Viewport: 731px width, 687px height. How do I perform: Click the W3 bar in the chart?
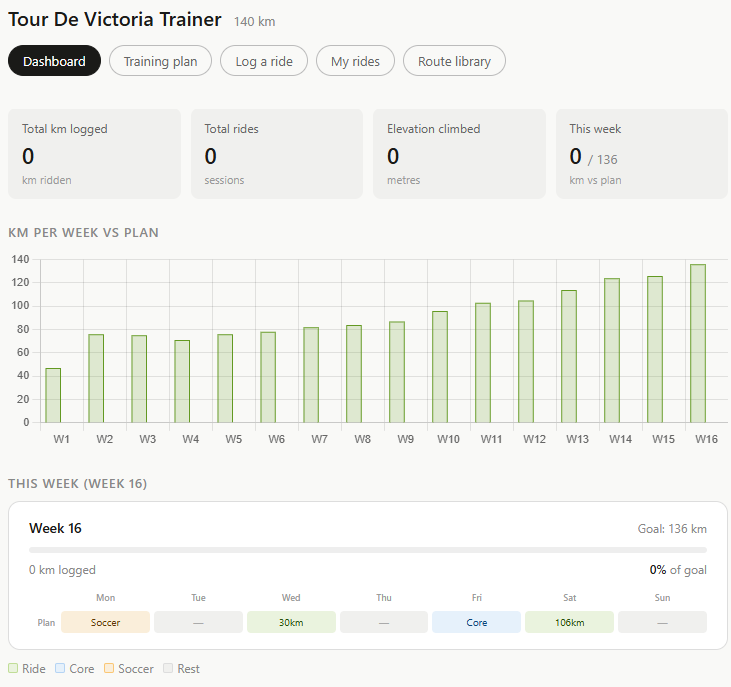tap(139, 379)
